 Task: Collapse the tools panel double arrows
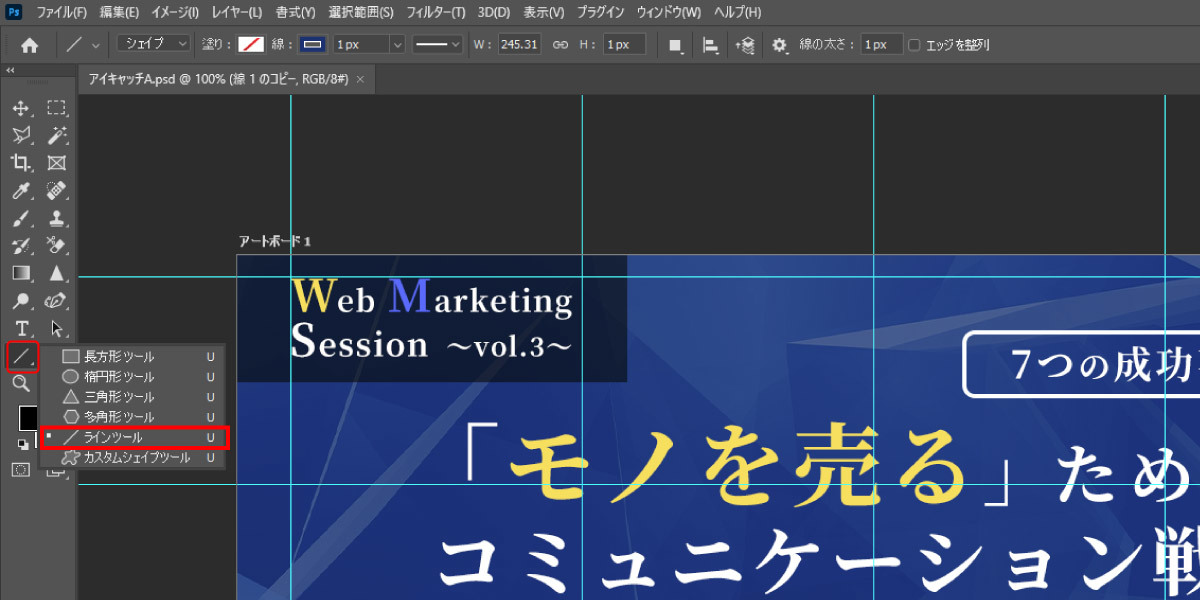[x=10, y=71]
